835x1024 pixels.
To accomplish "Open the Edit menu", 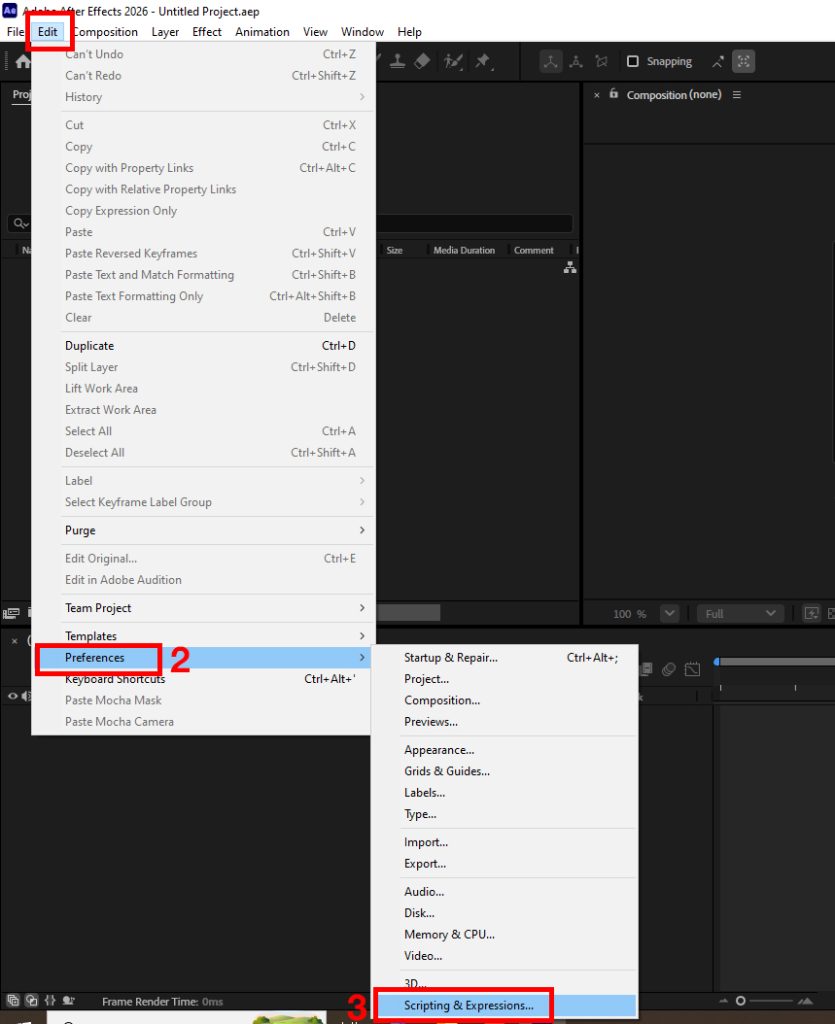I will coord(48,31).
